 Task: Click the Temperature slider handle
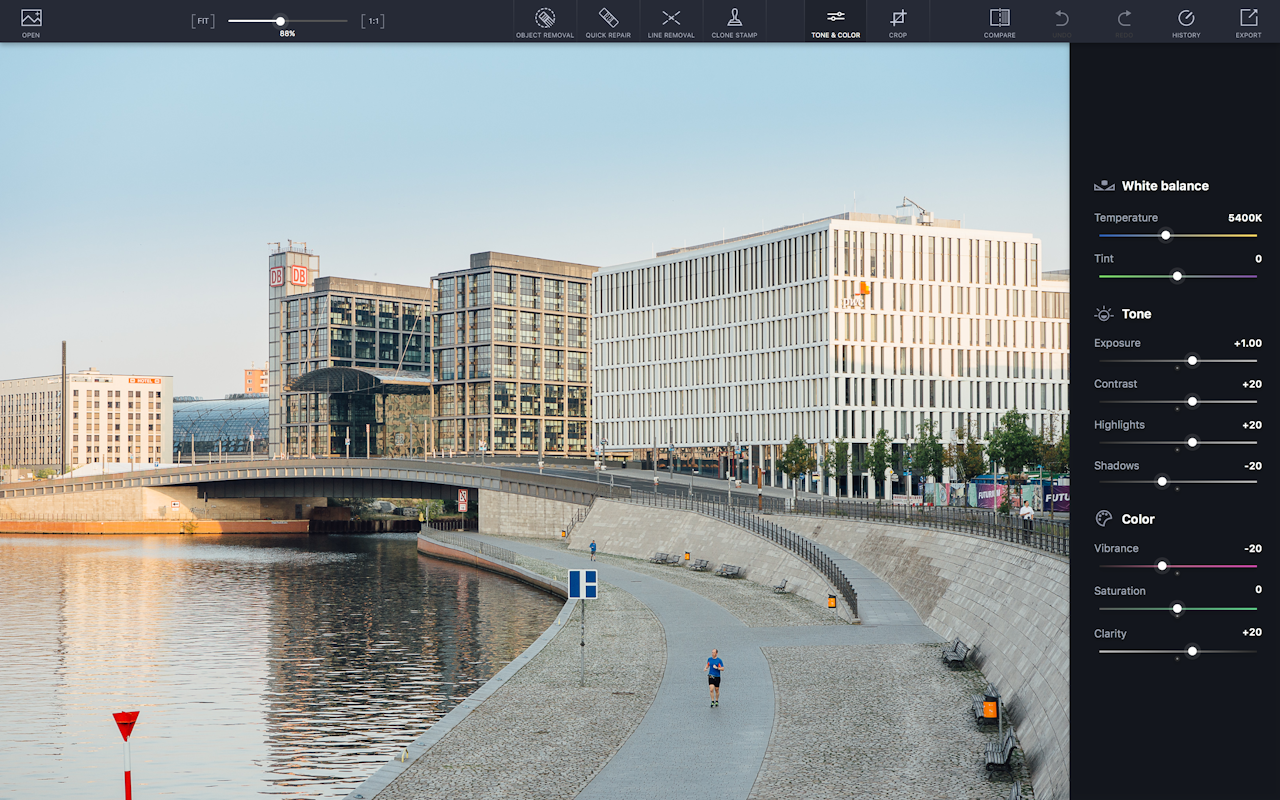pos(1166,235)
